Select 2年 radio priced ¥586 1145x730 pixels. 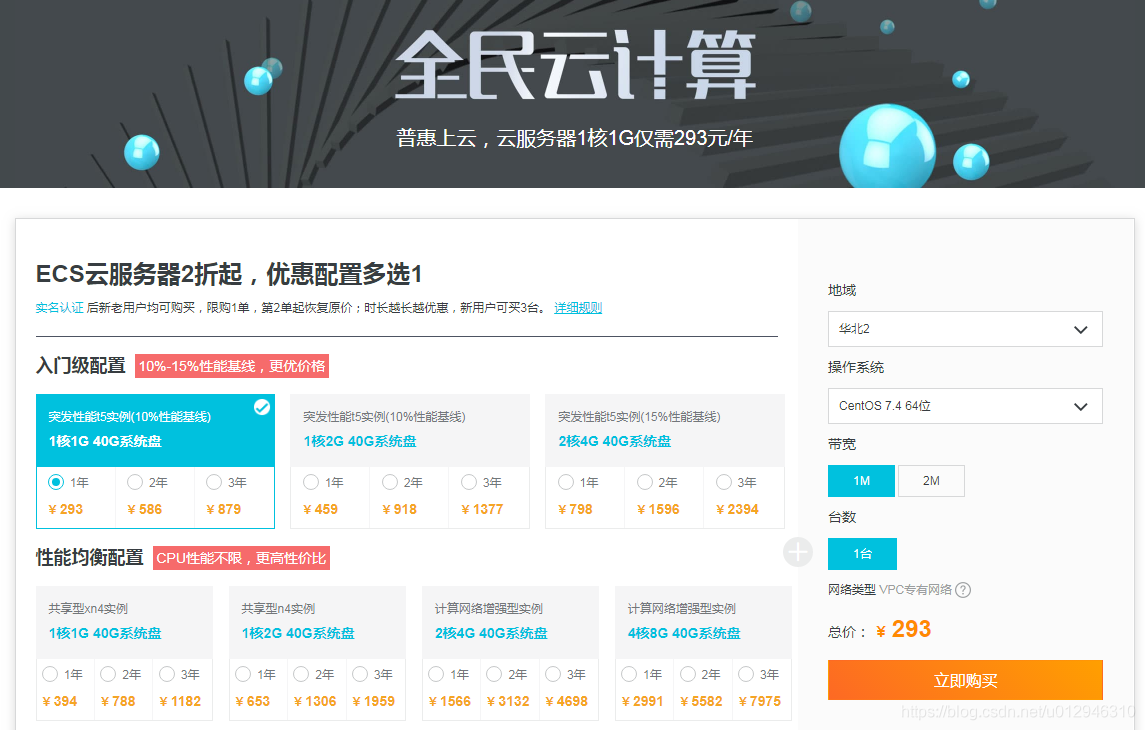[x=134, y=482]
